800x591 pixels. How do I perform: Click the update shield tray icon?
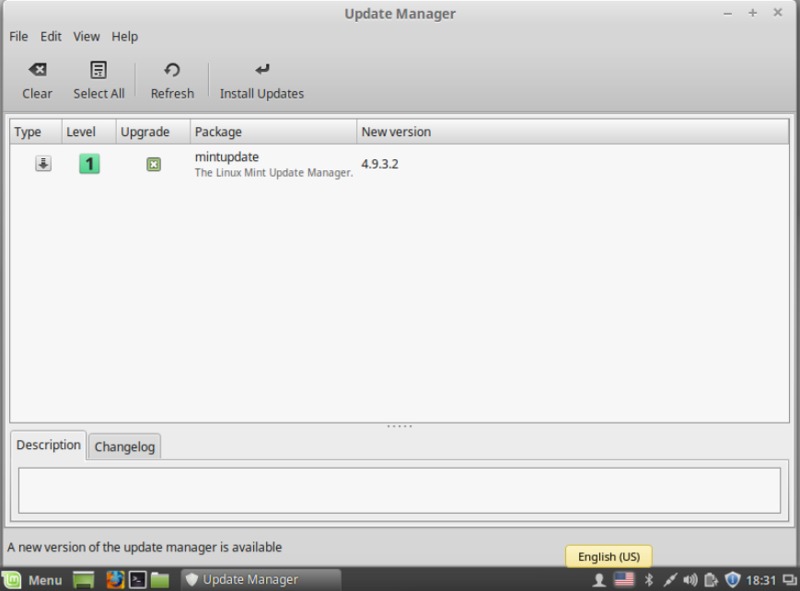(x=732, y=579)
